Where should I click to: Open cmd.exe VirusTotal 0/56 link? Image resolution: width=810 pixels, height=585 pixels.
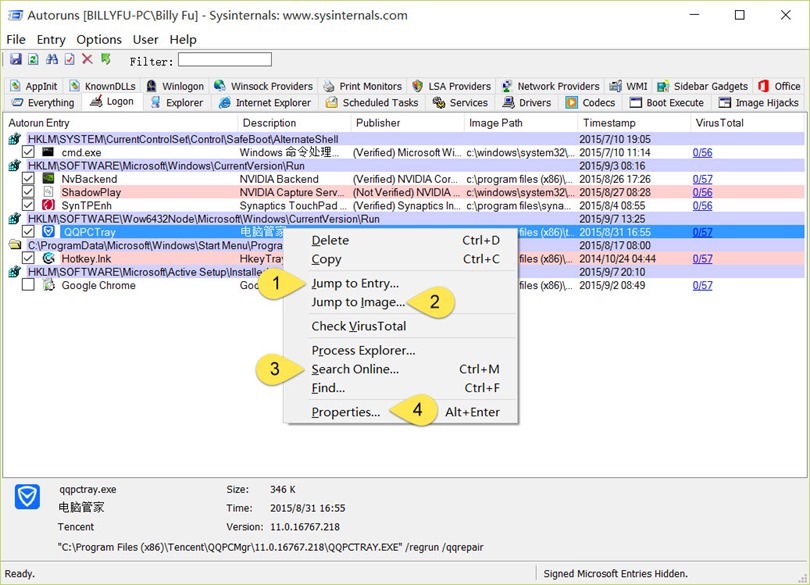click(702, 152)
